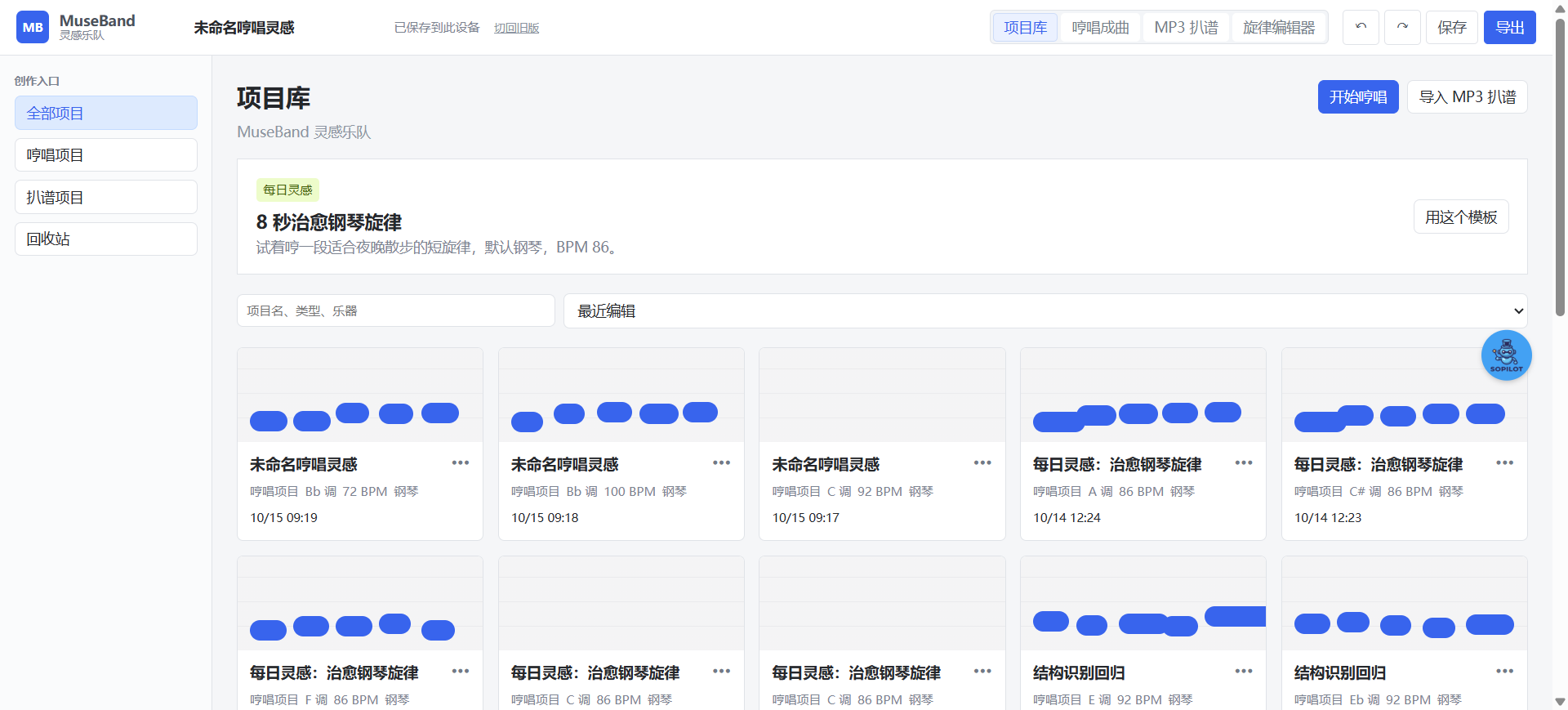The height and width of the screenshot is (710, 1568).
Task: Open more options on C 调 92 BPM card
Action: point(982,463)
